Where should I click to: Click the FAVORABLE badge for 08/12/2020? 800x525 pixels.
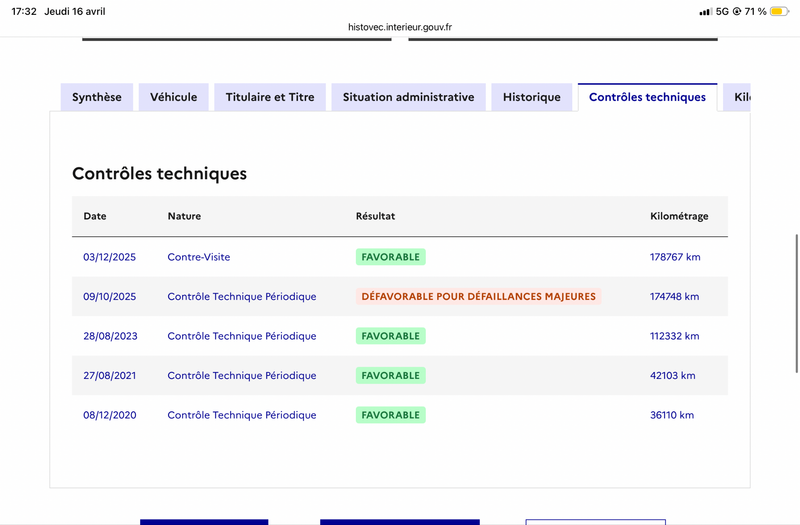(391, 415)
